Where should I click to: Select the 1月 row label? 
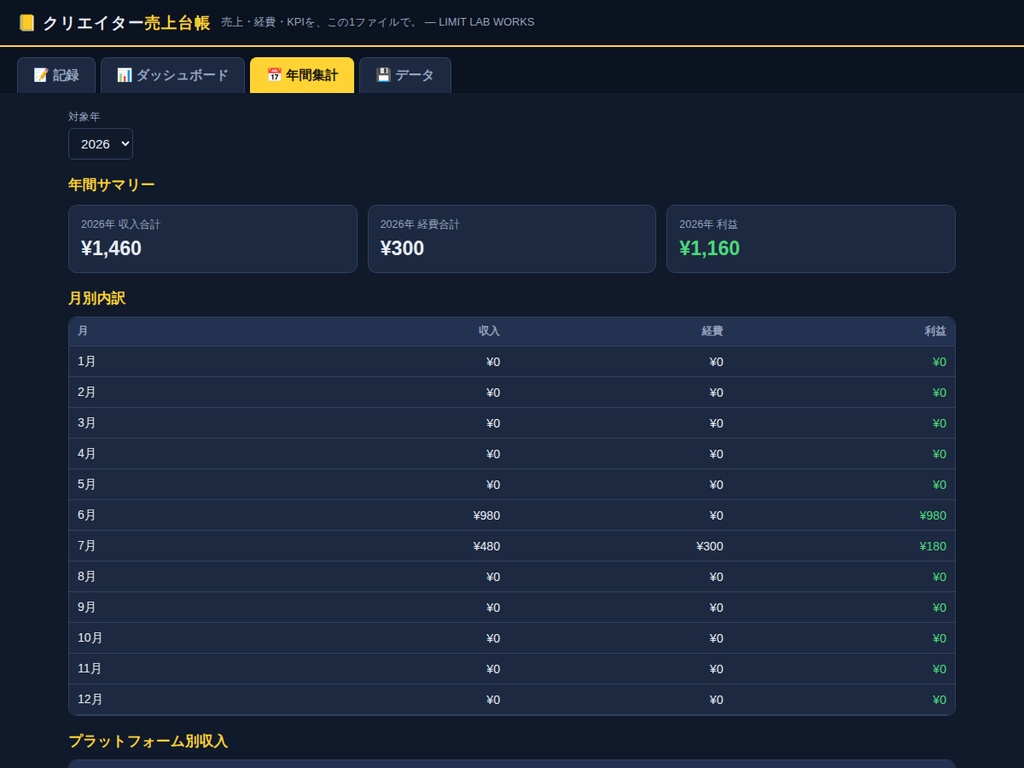point(86,362)
